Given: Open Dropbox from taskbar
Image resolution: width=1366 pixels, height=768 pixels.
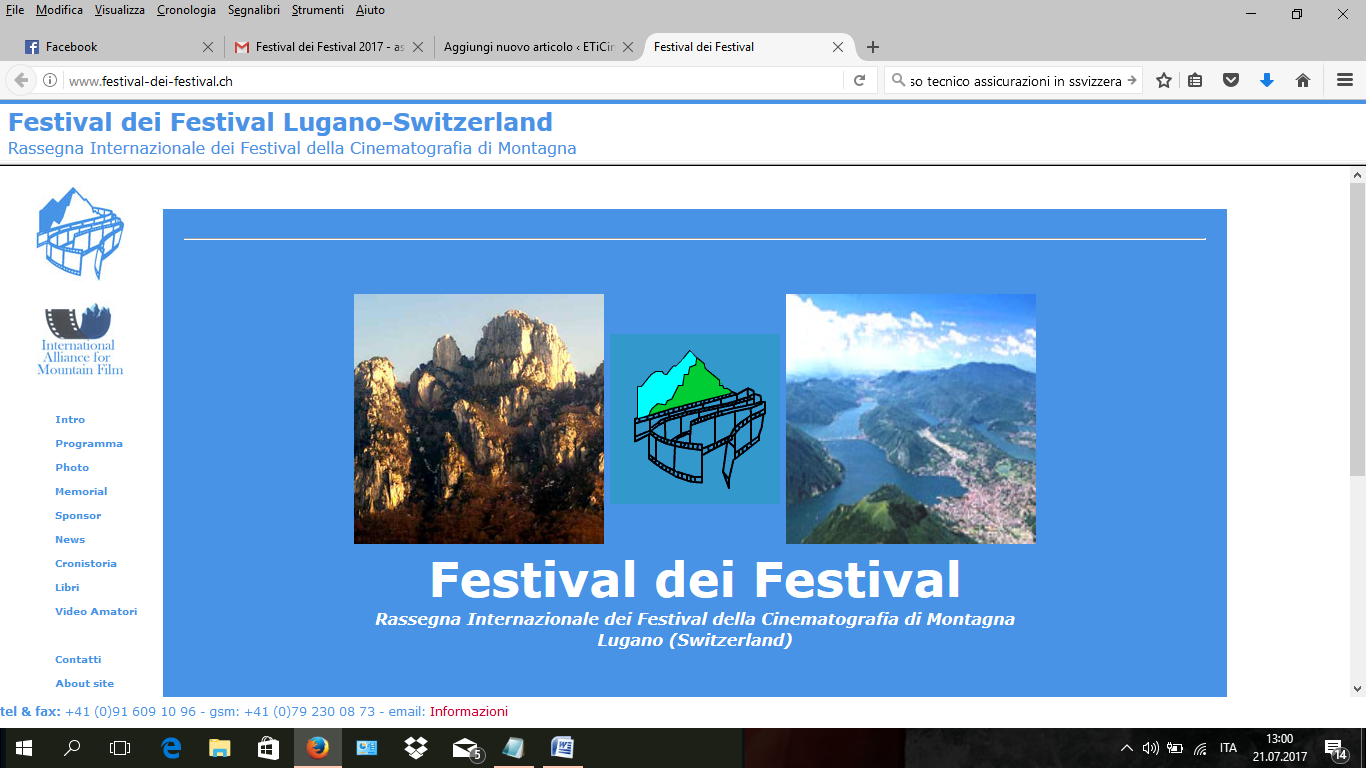Looking at the screenshot, I should [x=415, y=748].
